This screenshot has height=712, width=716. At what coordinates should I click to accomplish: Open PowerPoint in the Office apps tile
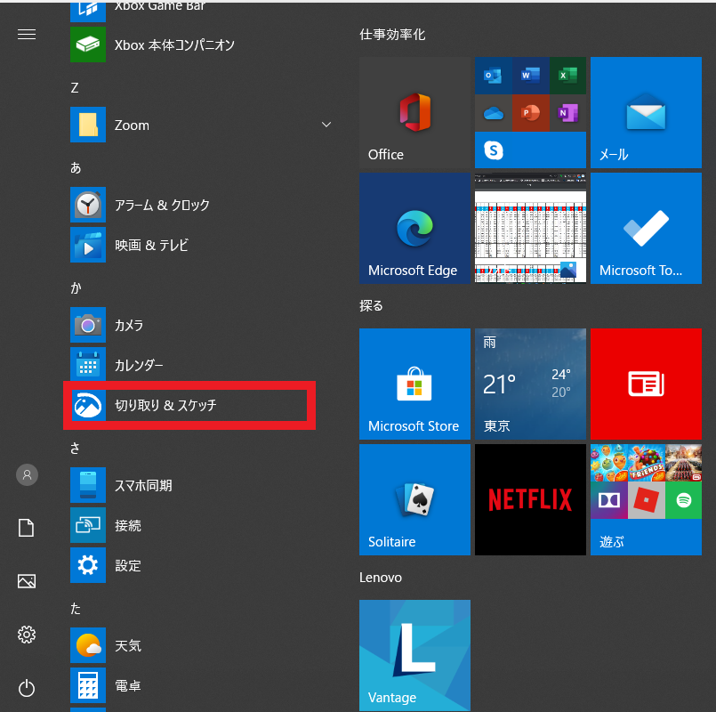[x=531, y=113]
